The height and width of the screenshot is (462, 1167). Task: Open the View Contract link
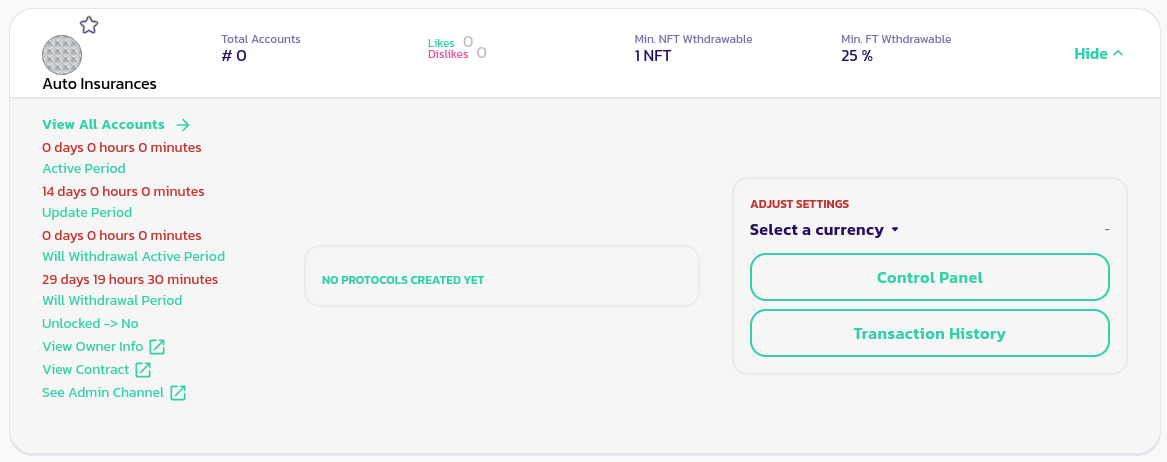click(x=86, y=370)
